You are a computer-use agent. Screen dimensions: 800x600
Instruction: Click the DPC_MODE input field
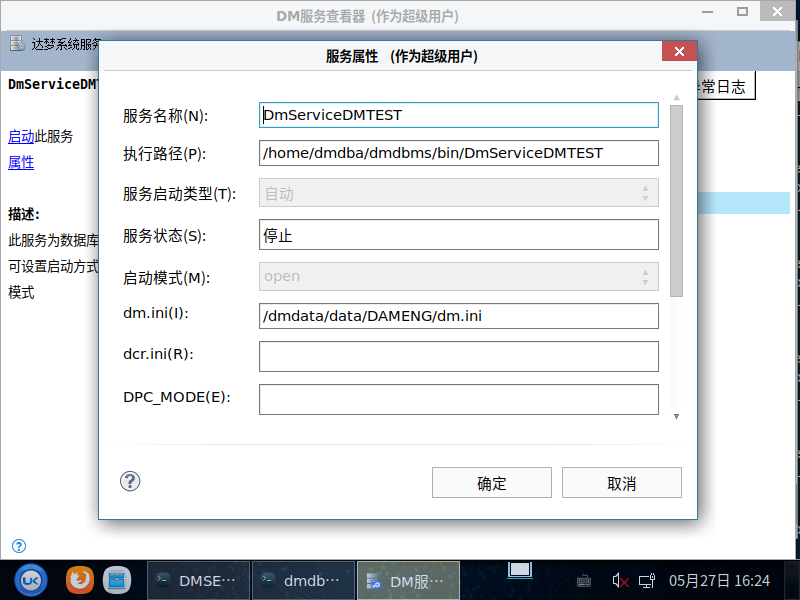point(459,399)
